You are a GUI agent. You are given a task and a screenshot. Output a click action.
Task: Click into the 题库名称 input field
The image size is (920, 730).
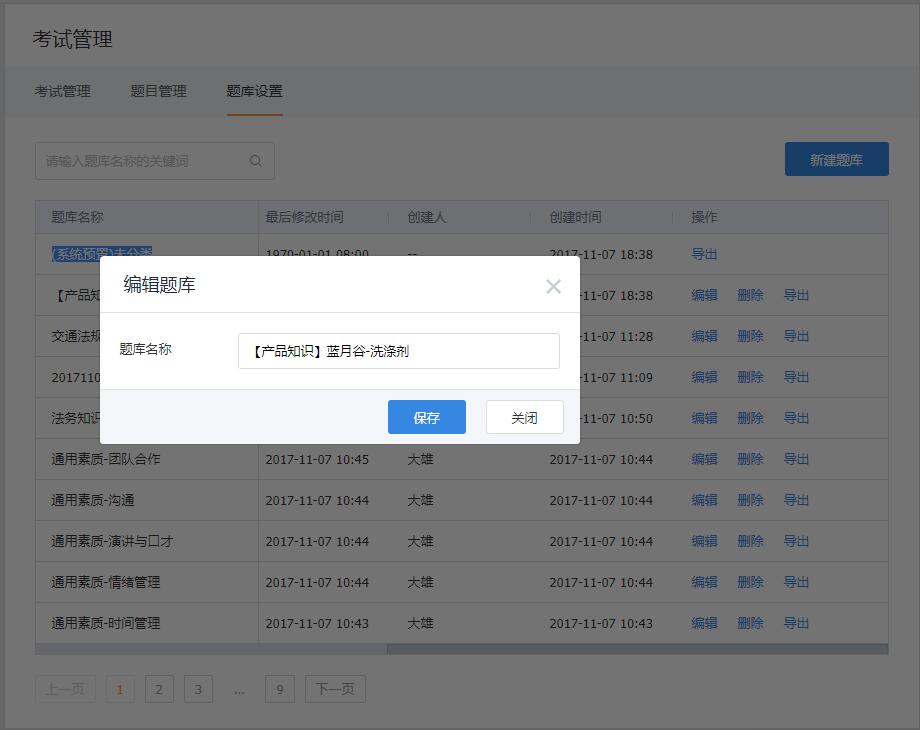point(398,351)
